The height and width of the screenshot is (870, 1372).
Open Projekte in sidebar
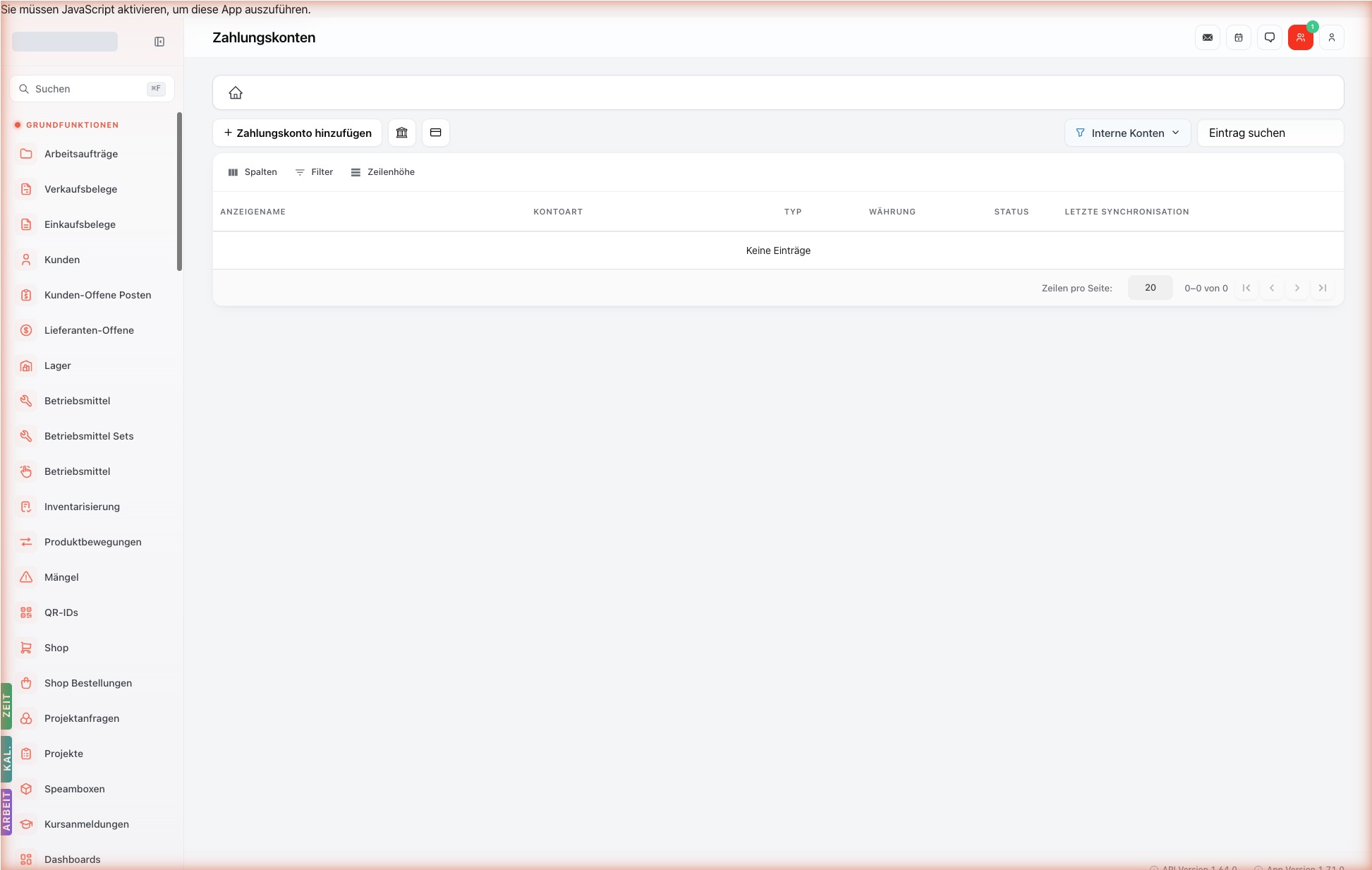coord(93,754)
